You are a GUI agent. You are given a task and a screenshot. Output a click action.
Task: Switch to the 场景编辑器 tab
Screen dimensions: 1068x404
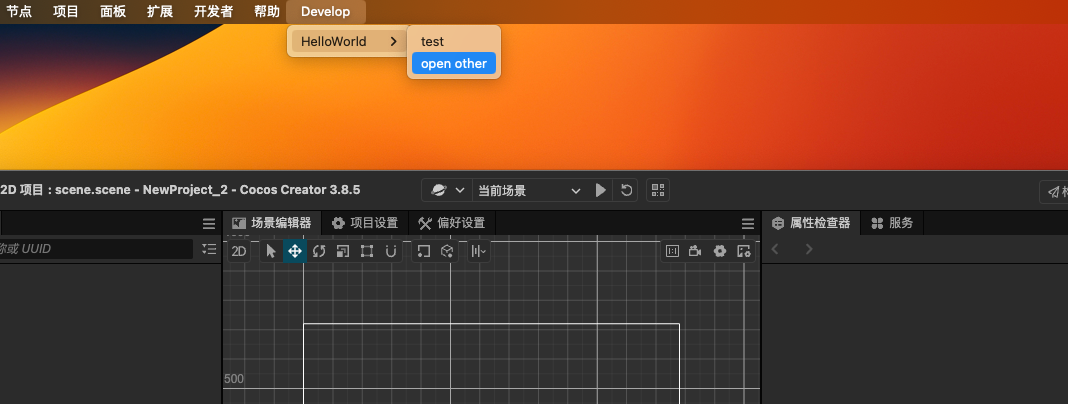tap(271, 223)
